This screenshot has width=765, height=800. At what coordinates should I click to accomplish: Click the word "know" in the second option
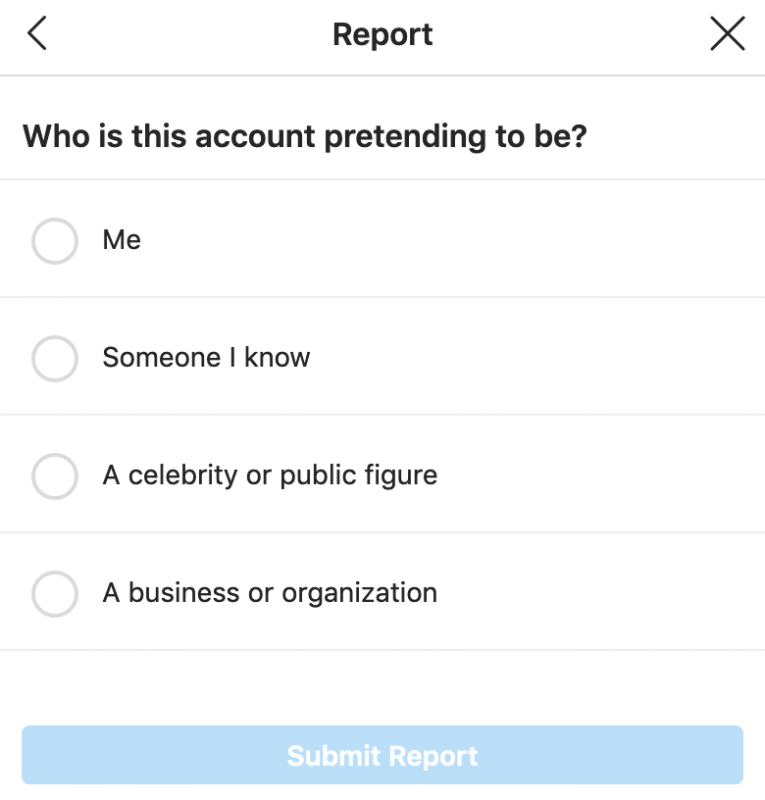277,358
